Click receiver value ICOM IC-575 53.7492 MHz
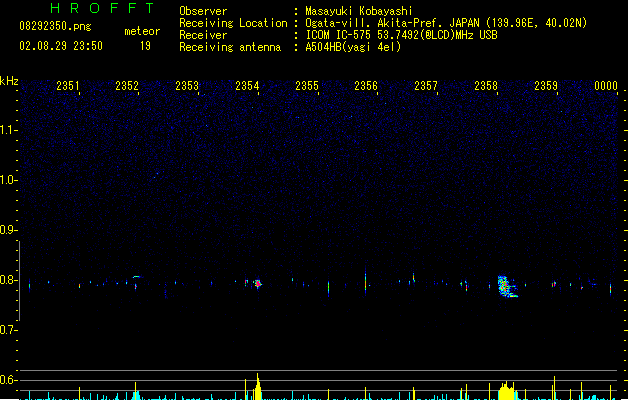Screen dimensions: 629x400 tap(401, 35)
